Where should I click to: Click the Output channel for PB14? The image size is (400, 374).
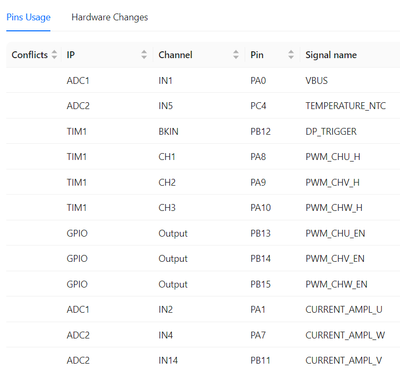[173, 259]
